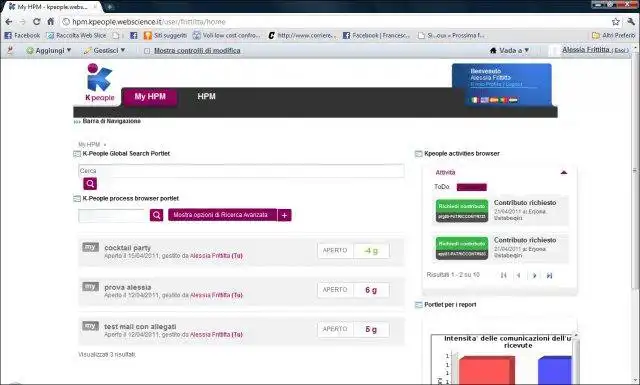Click the 6 g value for prova alessia
640x385 pixels.
click(371, 290)
